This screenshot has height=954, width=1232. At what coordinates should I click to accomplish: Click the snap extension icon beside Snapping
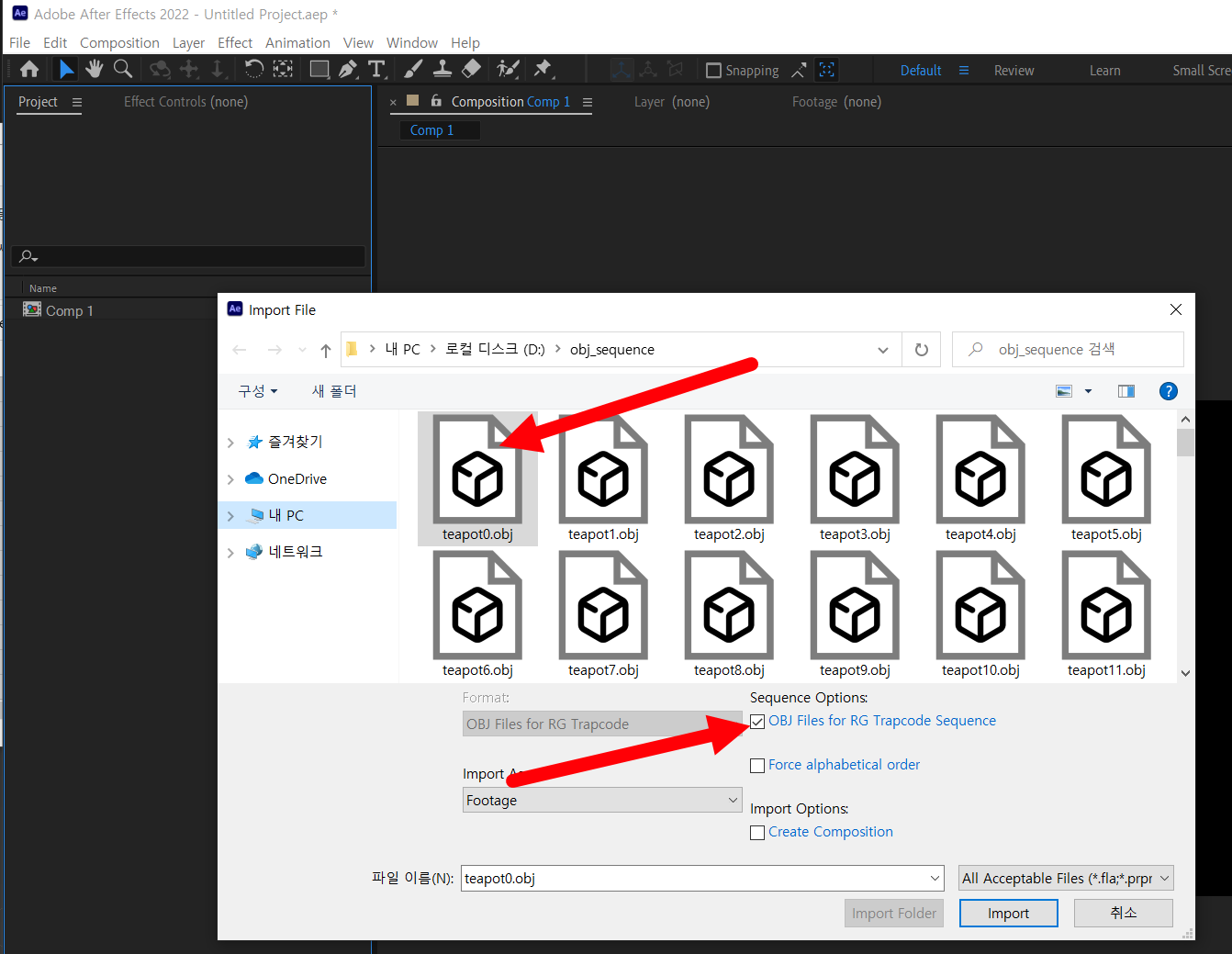(799, 70)
